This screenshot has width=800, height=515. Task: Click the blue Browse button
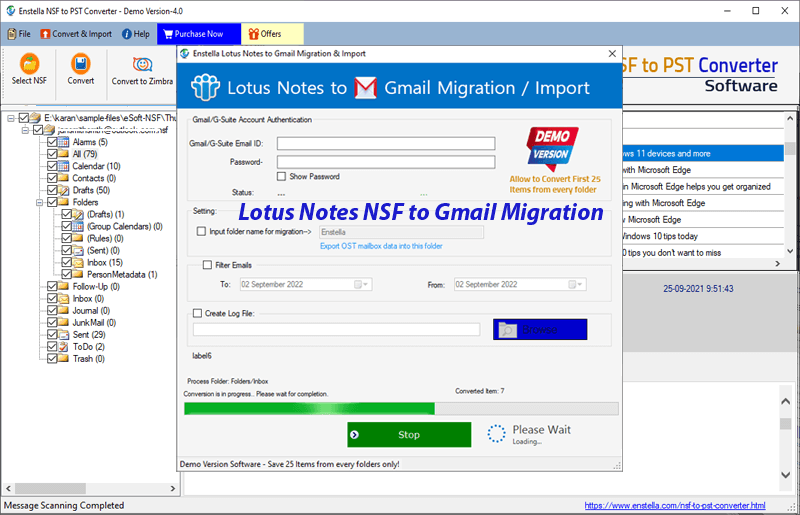point(540,329)
